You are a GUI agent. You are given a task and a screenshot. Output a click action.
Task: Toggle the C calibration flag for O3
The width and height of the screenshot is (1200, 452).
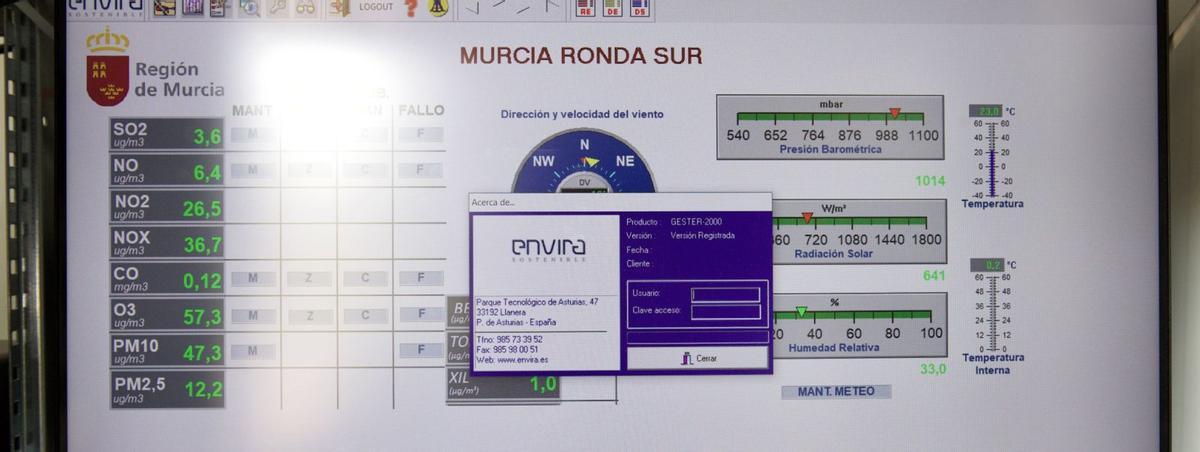(365, 315)
